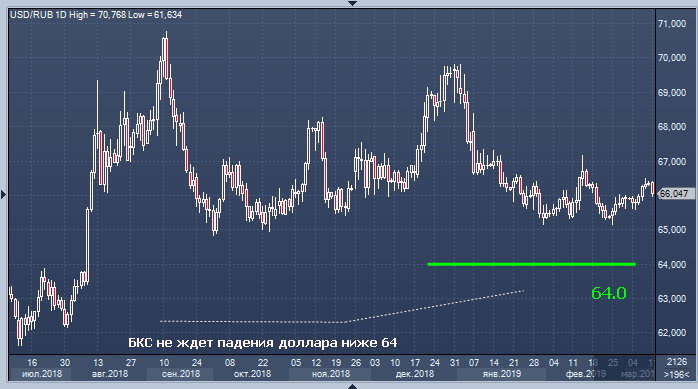Click the bottom panel expand arrow
Viewport: 698px width, 389px height.
click(x=352, y=386)
